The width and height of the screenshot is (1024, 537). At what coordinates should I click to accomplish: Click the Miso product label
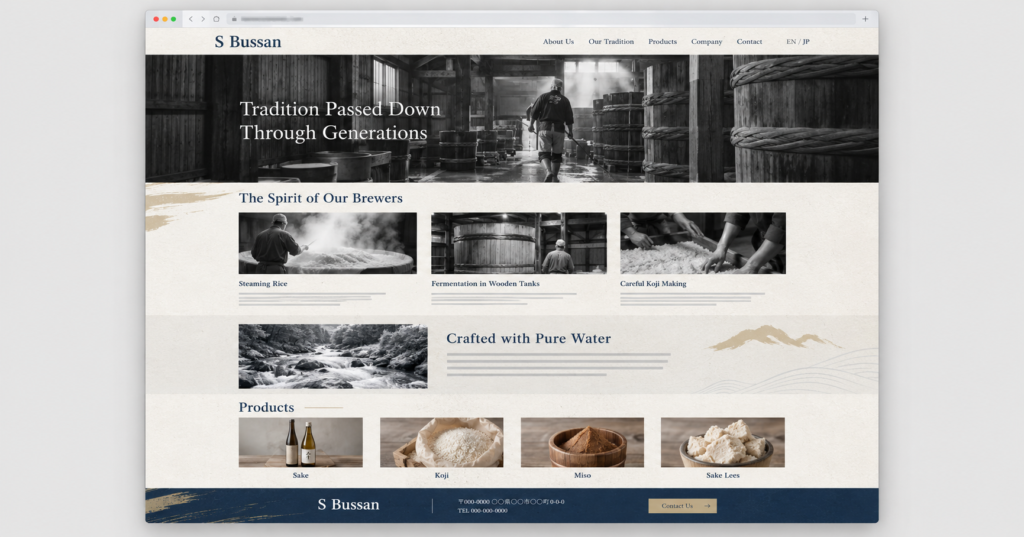(583, 475)
